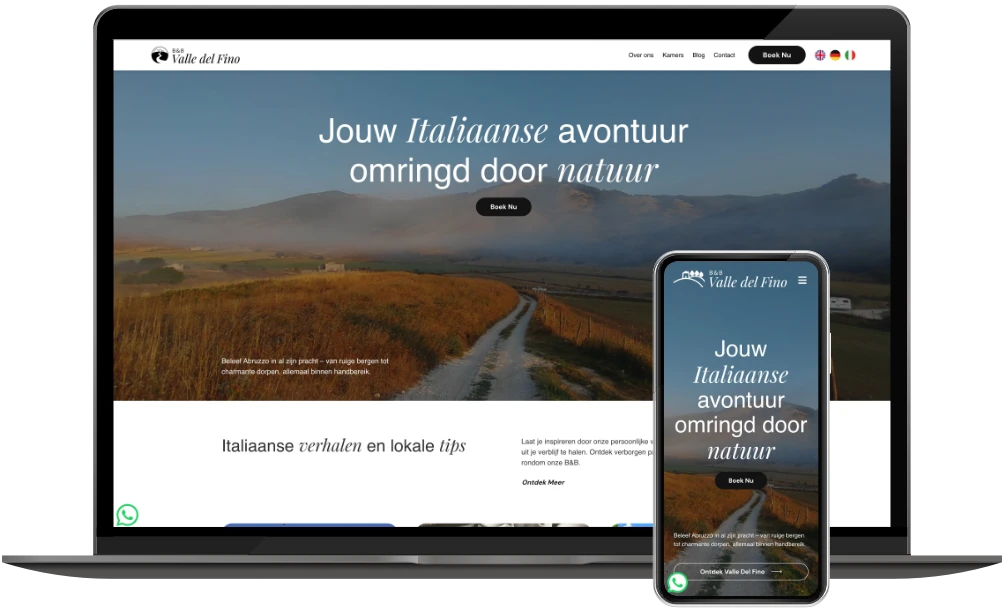The width and height of the screenshot is (1004, 610).
Task: Tap the WhatsApp icon on the phone mockup
Action: coord(679,581)
